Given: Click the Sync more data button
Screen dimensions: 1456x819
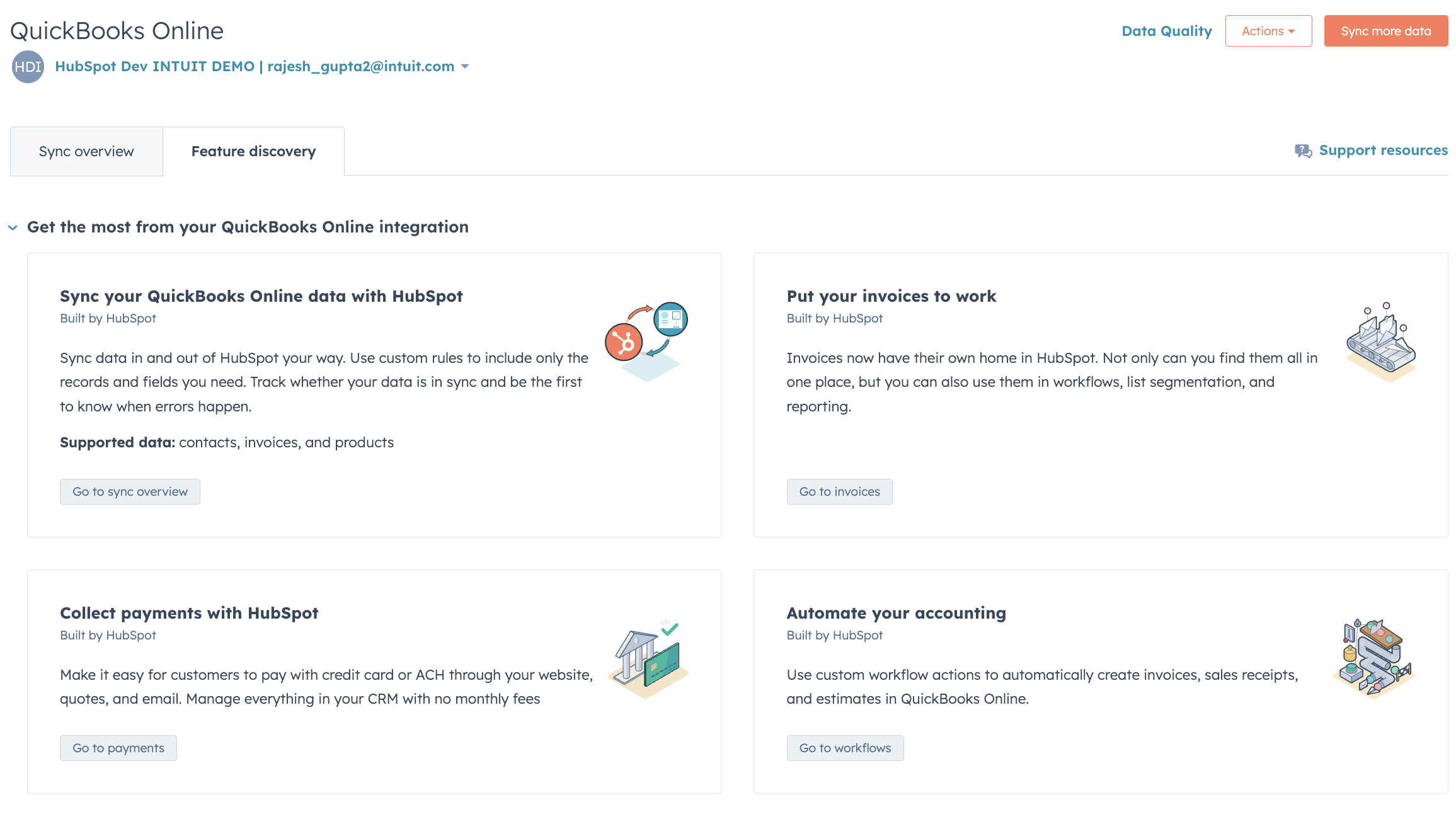Looking at the screenshot, I should [x=1386, y=30].
